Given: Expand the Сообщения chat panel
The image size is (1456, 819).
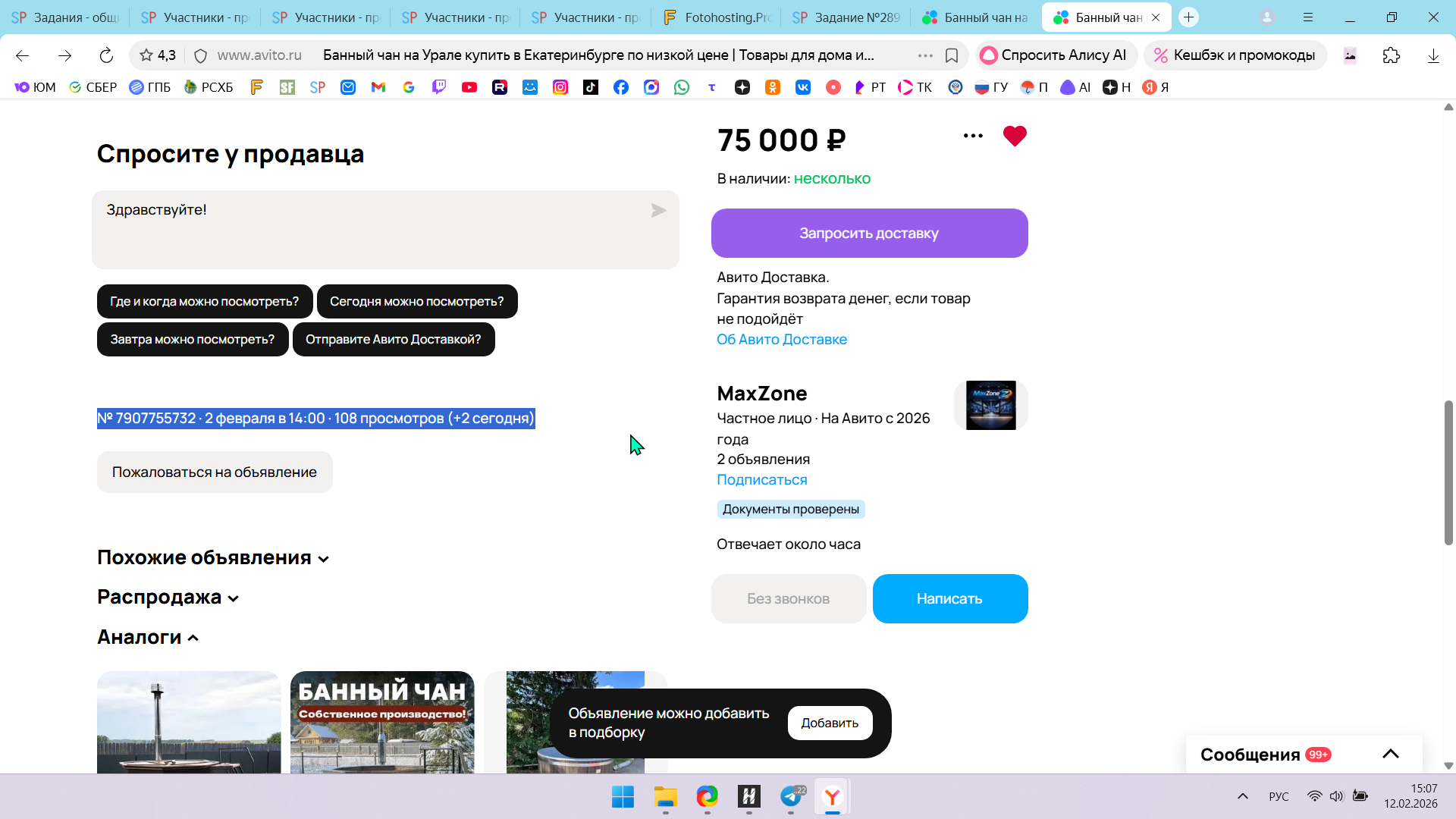Looking at the screenshot, I should point(1390,754).
